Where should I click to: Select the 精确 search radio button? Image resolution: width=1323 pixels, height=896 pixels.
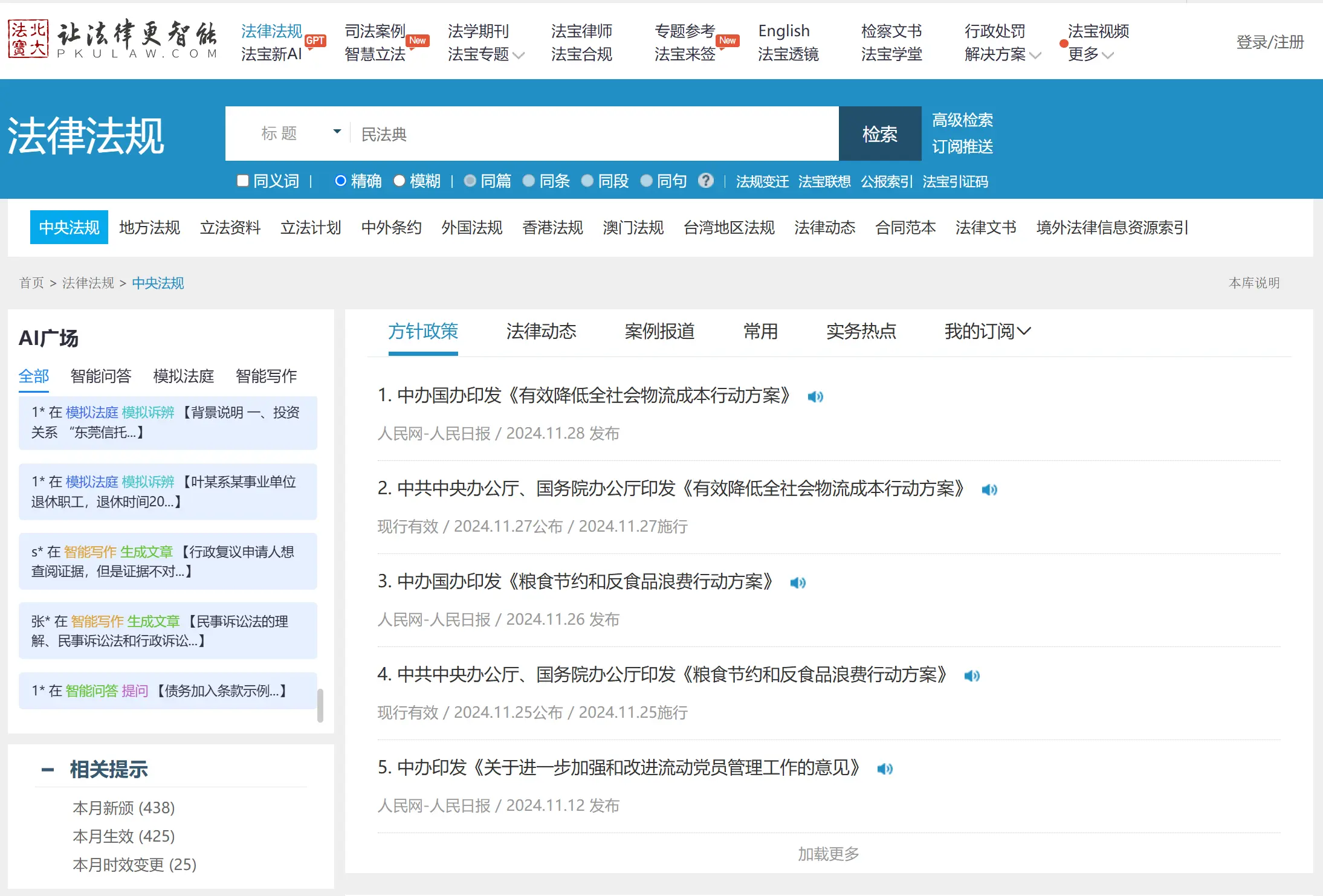point(340,181)
